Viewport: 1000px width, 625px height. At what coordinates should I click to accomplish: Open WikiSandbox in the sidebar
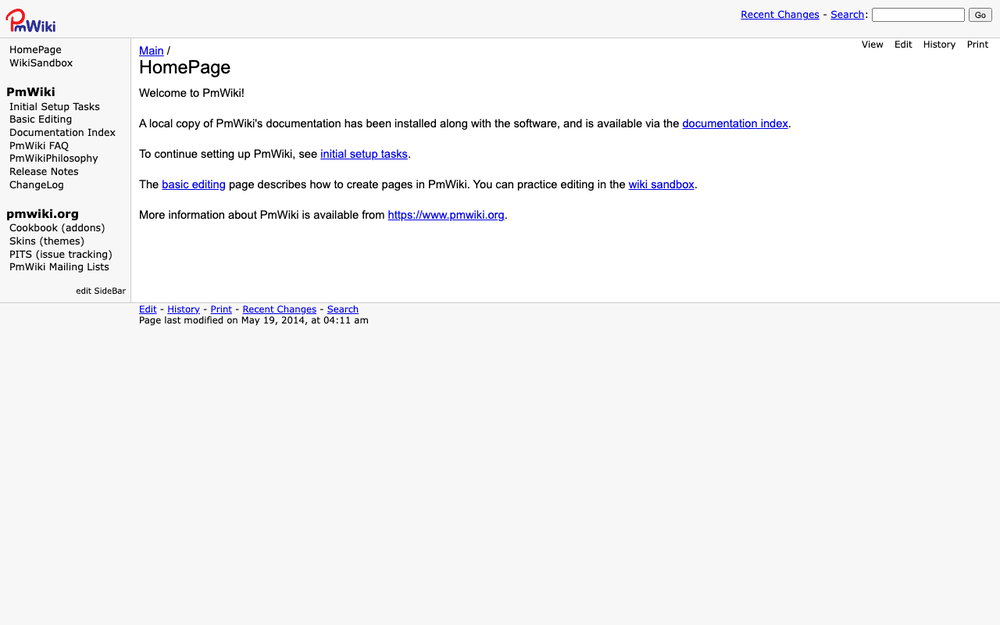click(41, 63)
